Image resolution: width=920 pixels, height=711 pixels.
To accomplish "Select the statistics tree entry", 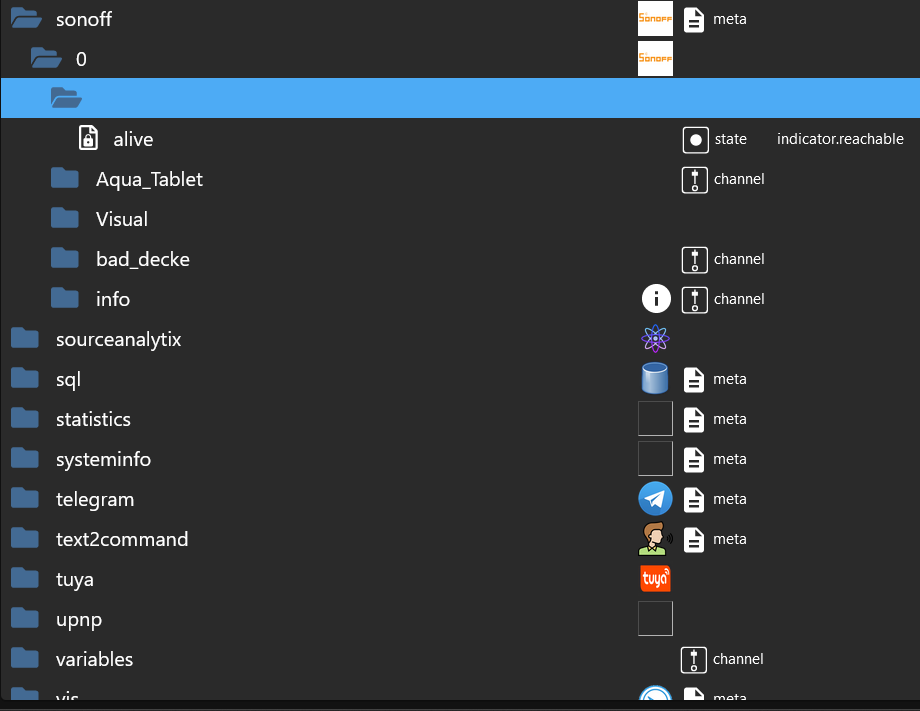I will click(93, 419).
